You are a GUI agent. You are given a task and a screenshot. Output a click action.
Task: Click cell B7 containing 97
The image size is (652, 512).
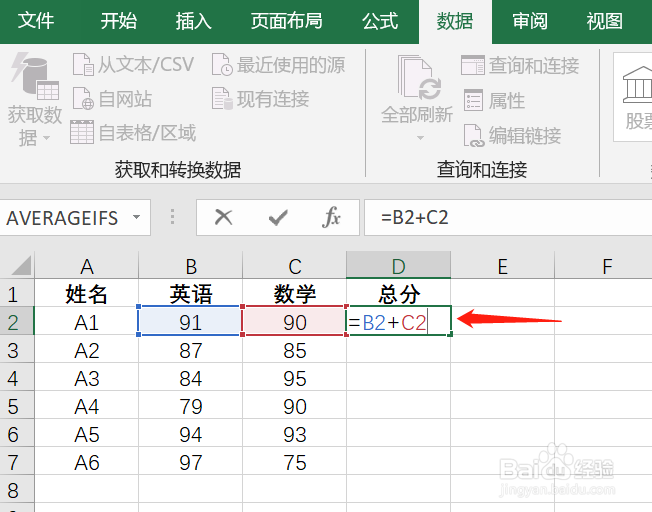tap(190, 463)
